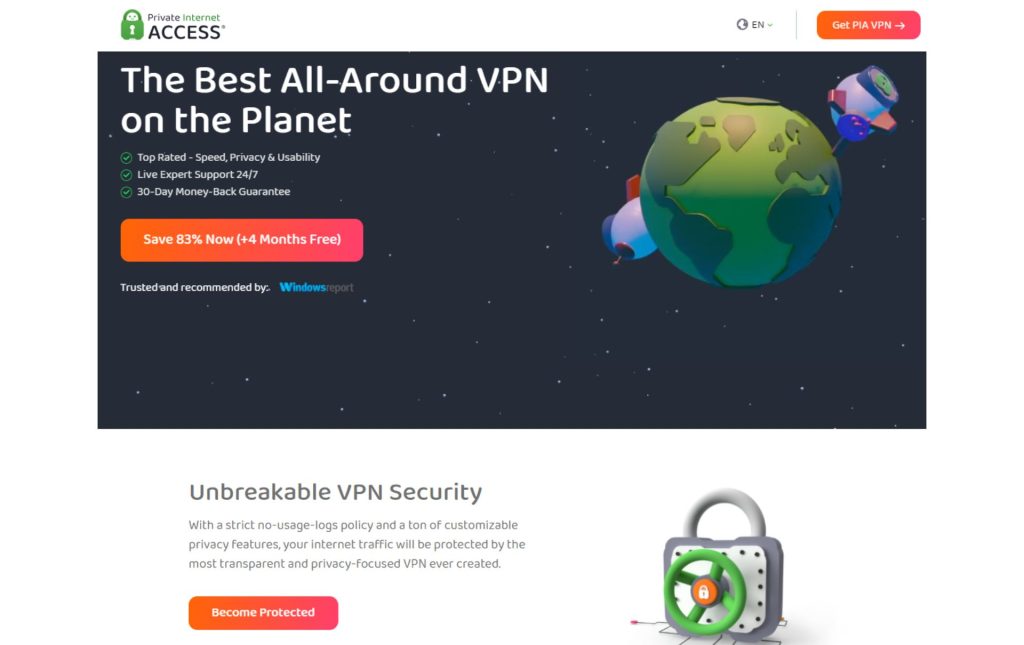This screenshot has width=1024, height=645.
Task: Click the green check beside 30-Day Money-Back Guarantee
Action: click(x=126, y=192)
